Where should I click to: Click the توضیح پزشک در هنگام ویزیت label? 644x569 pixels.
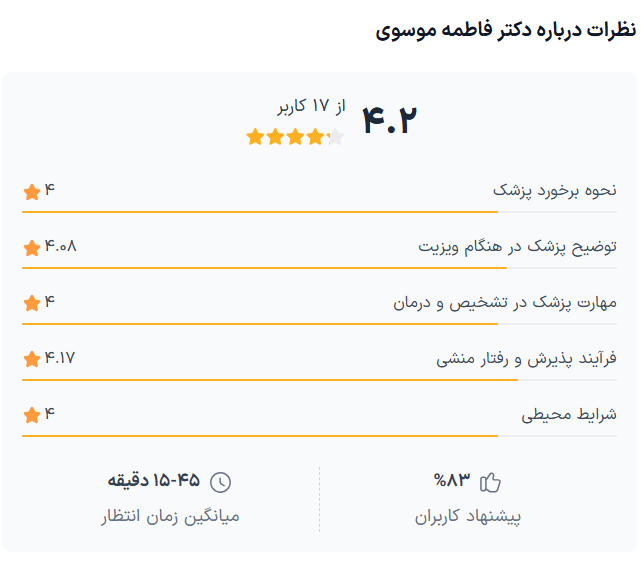[x=517, y=247]
